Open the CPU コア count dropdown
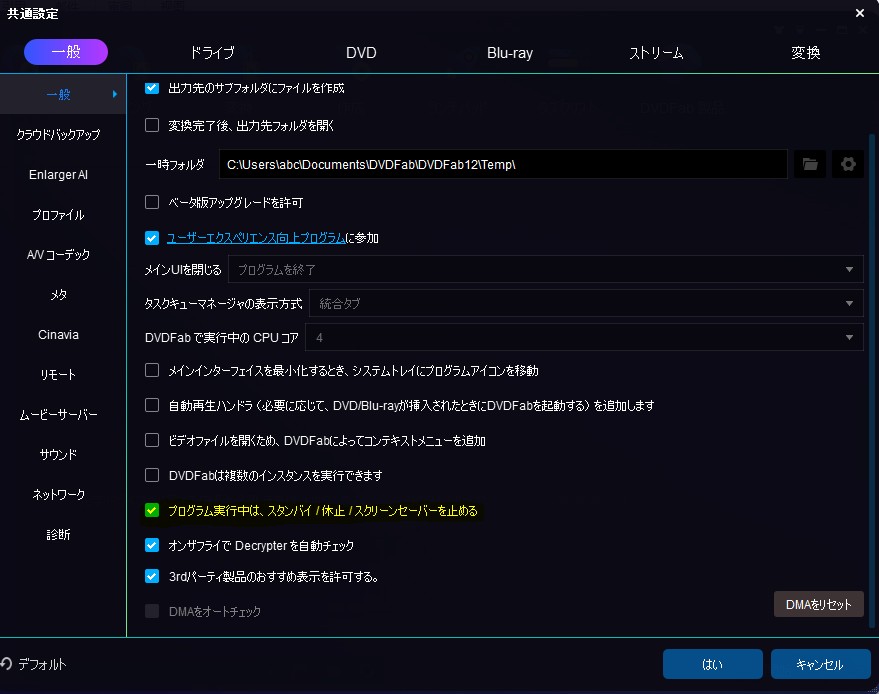 [x=584, y=337]
